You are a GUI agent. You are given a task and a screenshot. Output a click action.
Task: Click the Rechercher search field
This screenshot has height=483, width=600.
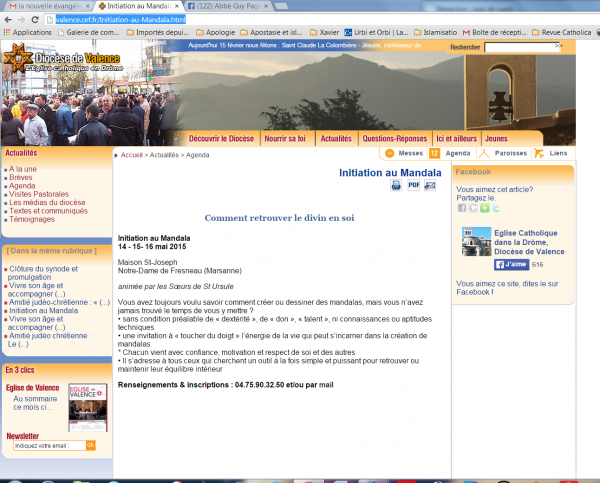pyautogui.click(x=520, y=47)
